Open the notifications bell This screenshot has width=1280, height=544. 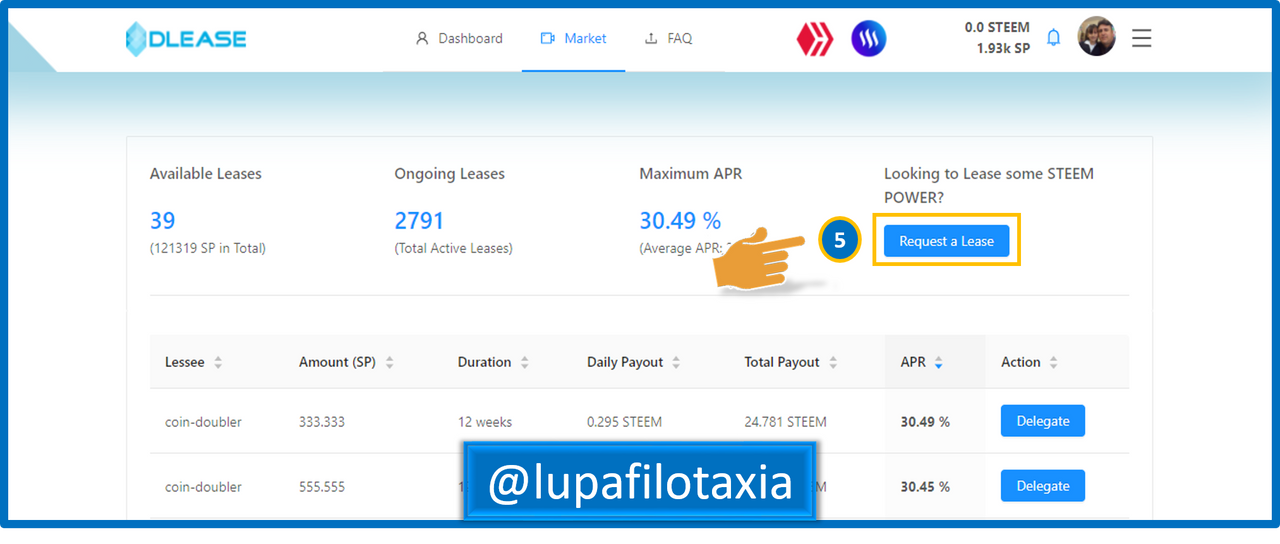point(1053,38)
